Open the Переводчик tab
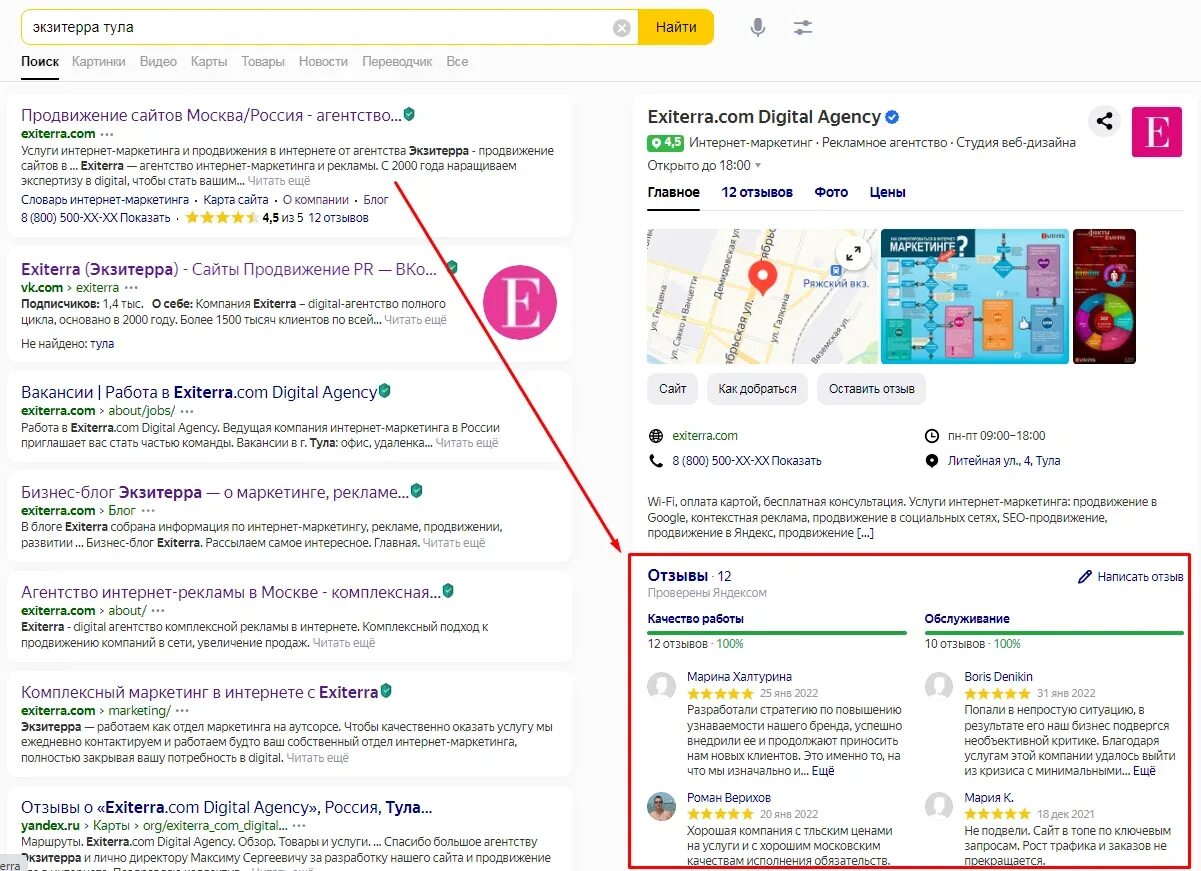Screen dimensions: 1201x871 [x=397, y=61]
